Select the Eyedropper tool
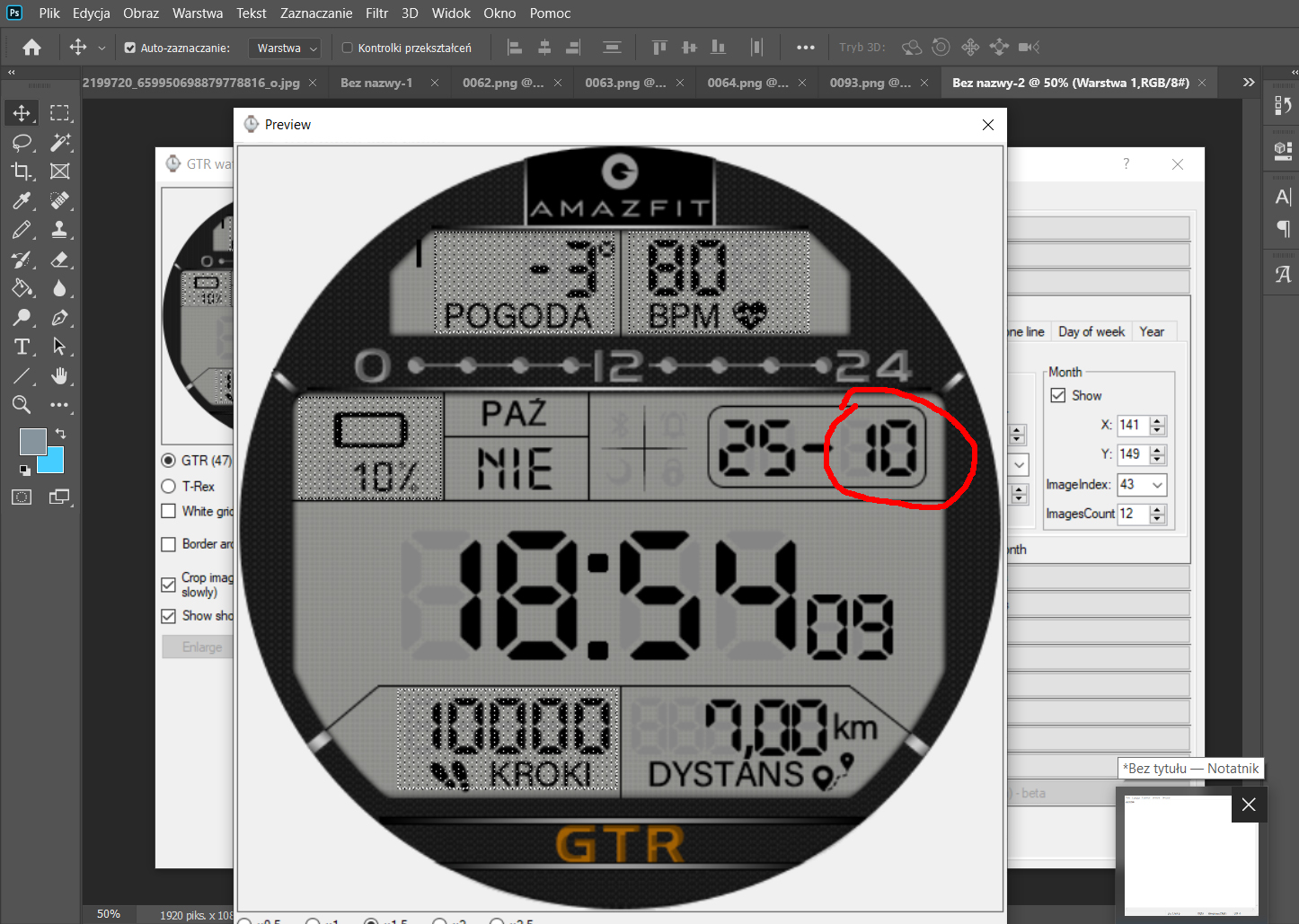The image size is (1299, 924). (x=22, y=200)
